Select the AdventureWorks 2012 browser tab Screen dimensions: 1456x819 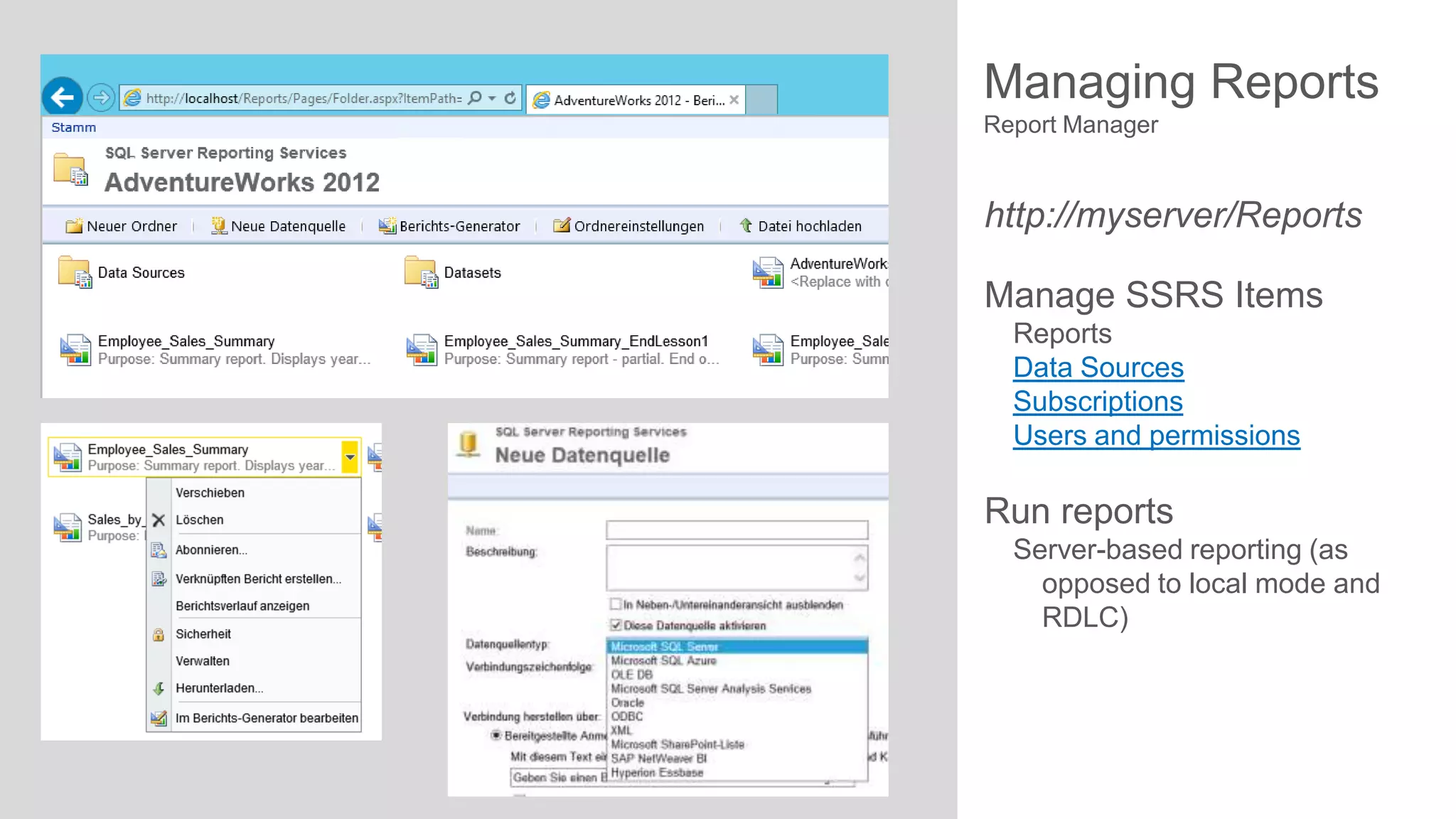click(x=636, y=100)
